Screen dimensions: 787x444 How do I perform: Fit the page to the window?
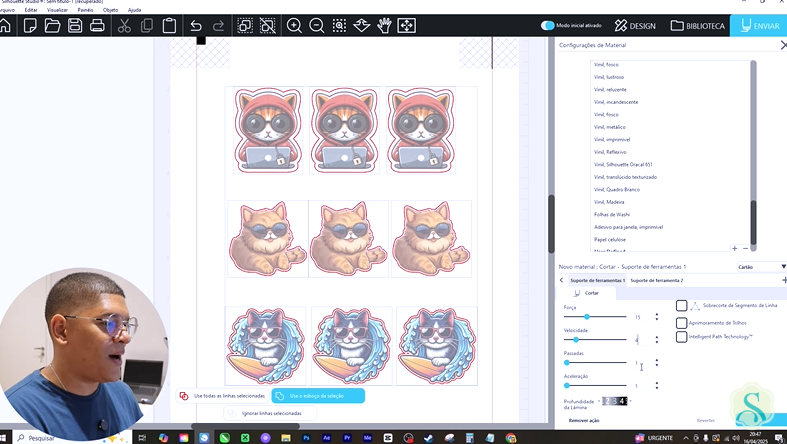coord(407,25)
